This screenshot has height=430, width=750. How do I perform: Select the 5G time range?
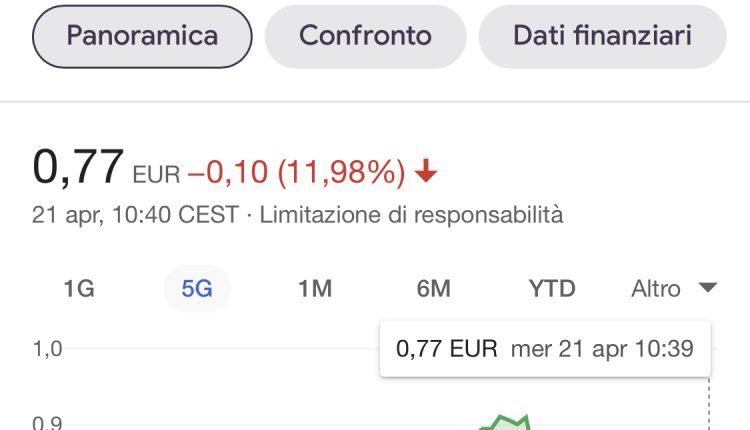point(197,289)
